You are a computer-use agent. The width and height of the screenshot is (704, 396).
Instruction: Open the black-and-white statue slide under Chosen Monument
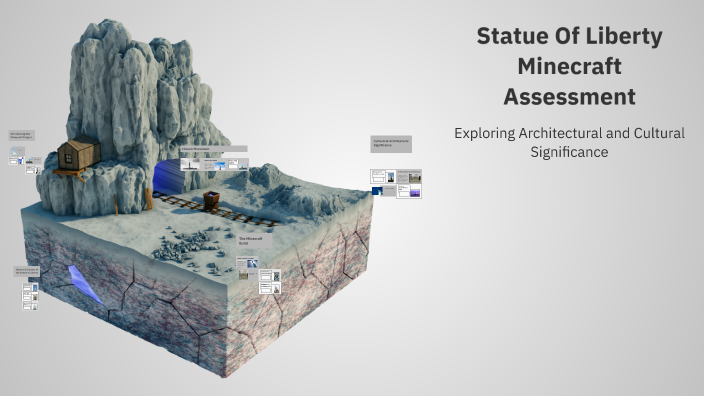(190, 164)
